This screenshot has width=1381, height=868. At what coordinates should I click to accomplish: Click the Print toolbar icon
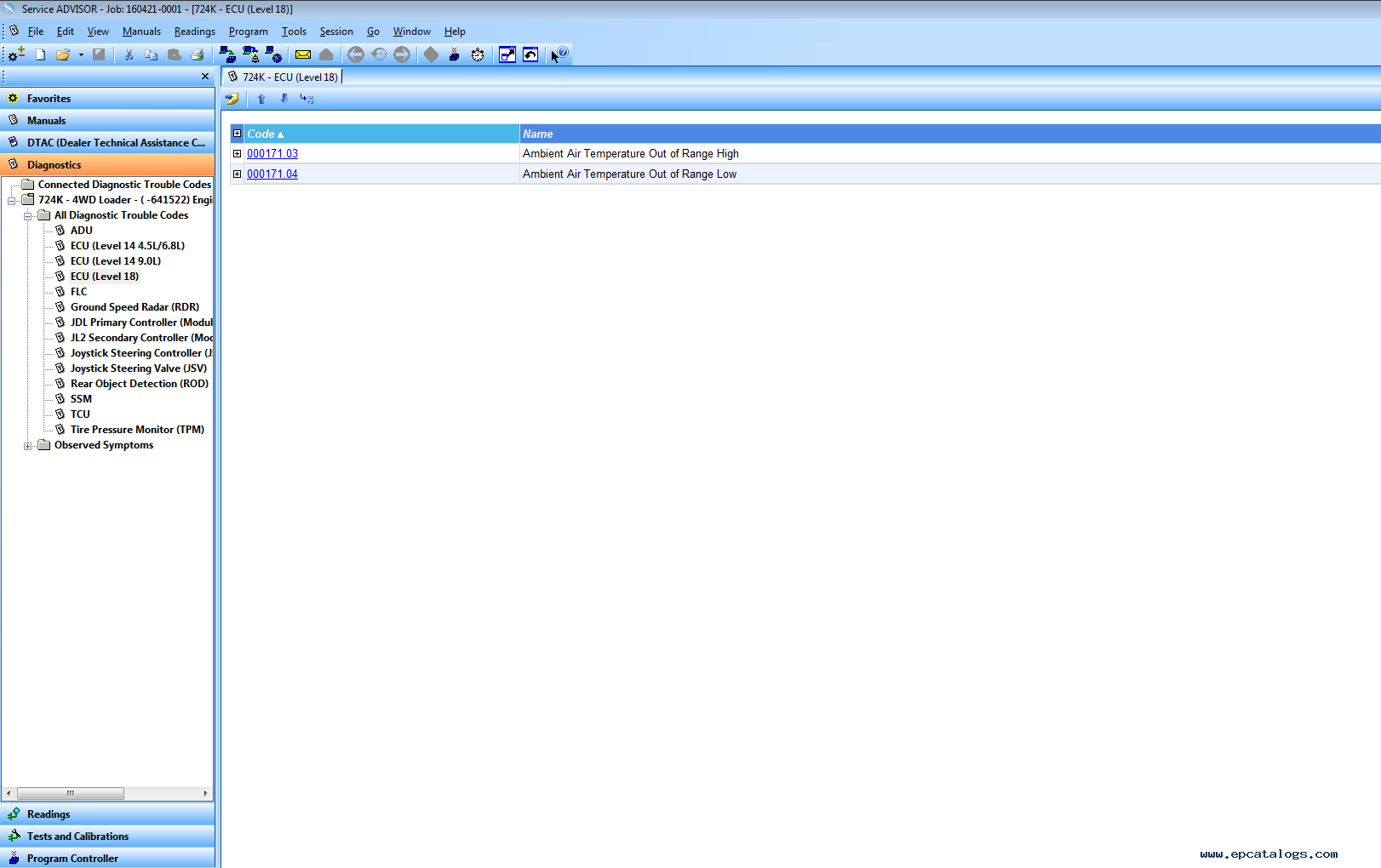tap(198, 55)
